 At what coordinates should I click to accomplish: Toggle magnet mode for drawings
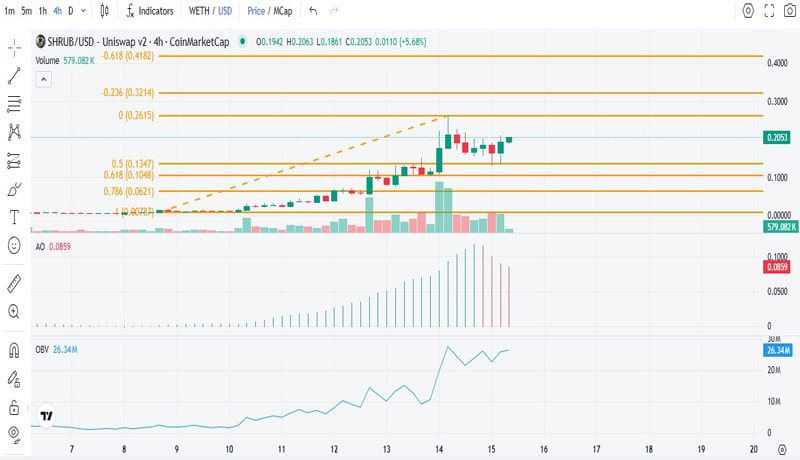(x=14, y=350)
